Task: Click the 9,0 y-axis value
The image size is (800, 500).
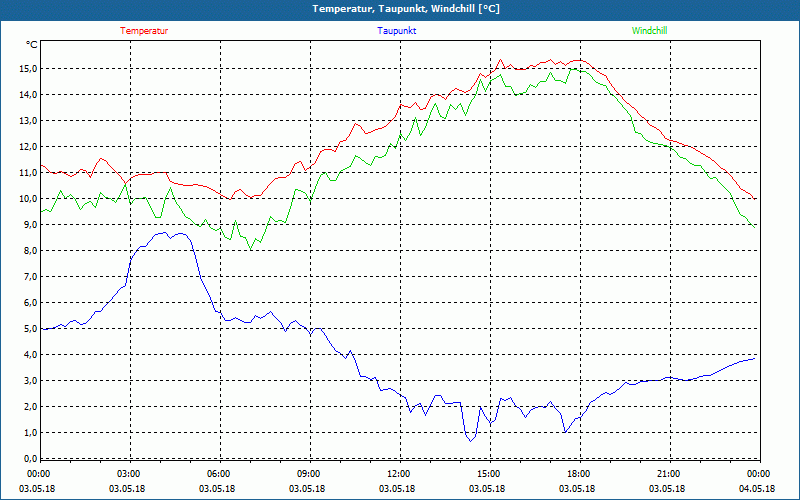Action: click(x=30, y=225)
